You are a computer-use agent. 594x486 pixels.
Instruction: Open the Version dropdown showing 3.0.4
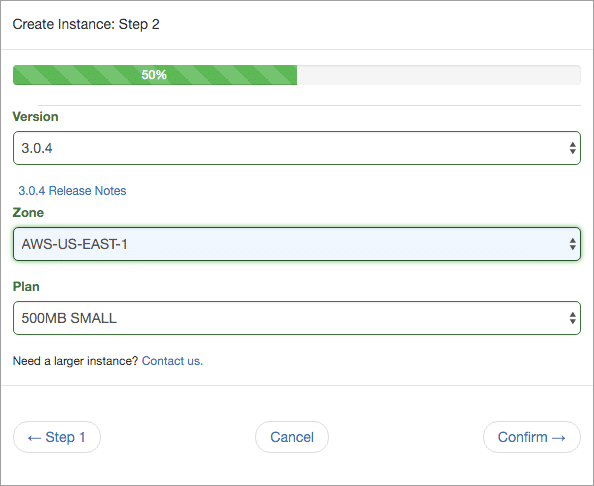(x=297, y=148)
